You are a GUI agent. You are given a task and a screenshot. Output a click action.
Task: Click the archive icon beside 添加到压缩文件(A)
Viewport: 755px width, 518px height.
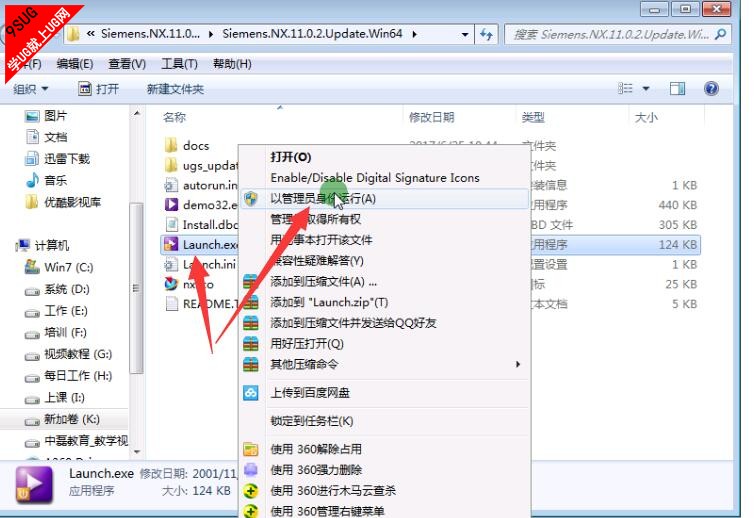point(251,281)
